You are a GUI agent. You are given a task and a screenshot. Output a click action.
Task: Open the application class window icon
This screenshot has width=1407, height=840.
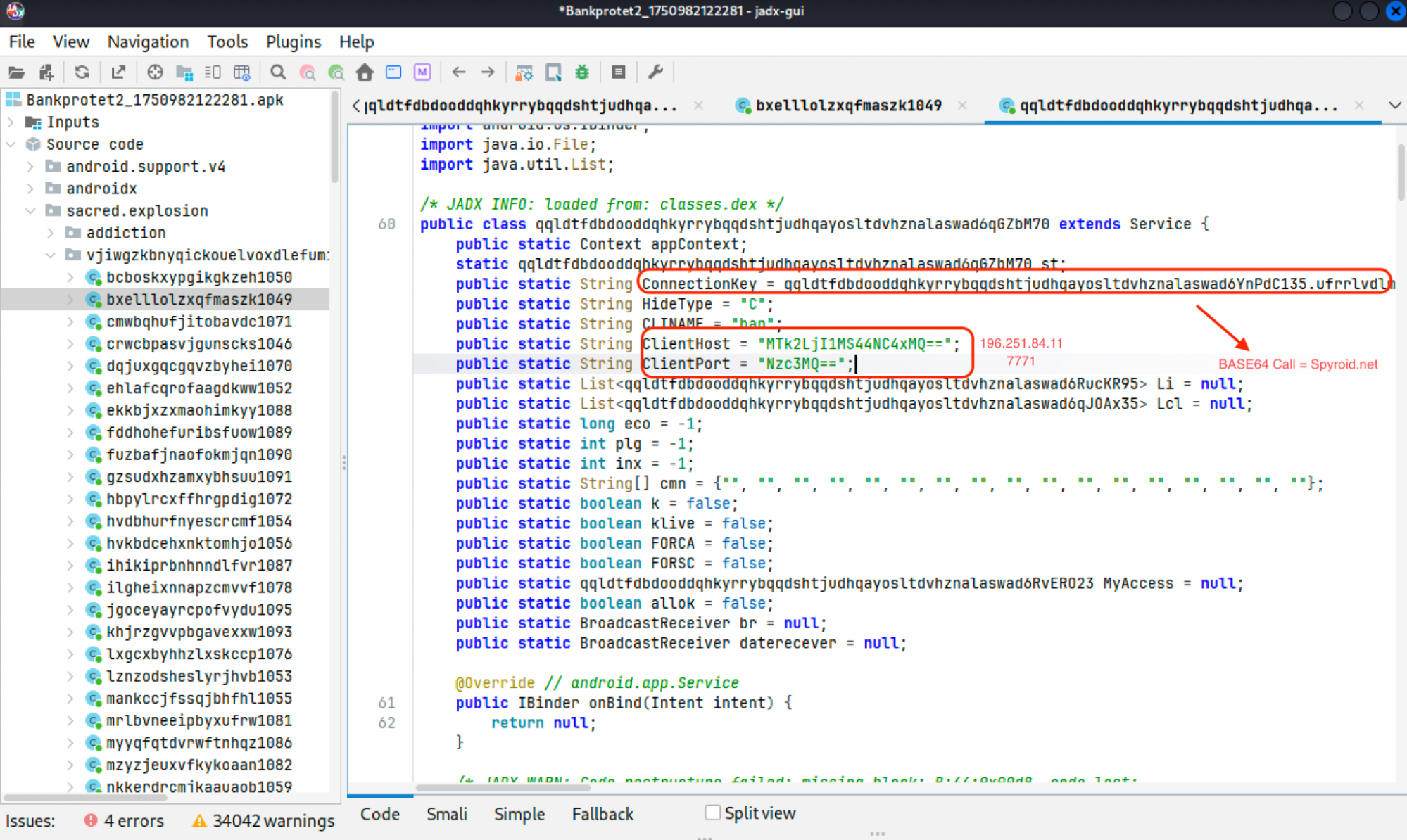point(393,72)
